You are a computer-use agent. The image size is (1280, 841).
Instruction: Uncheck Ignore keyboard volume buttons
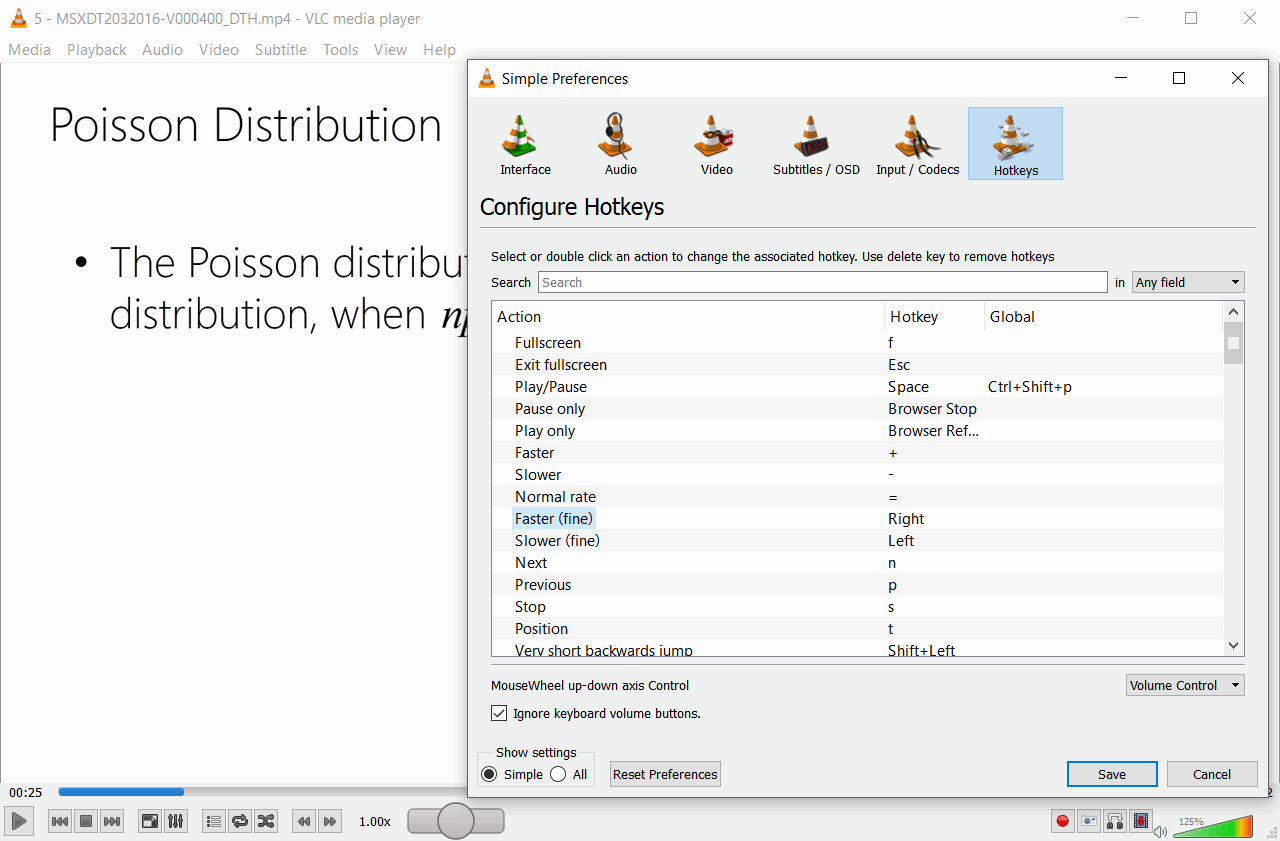pyautogui.click(x=499, y=714)
